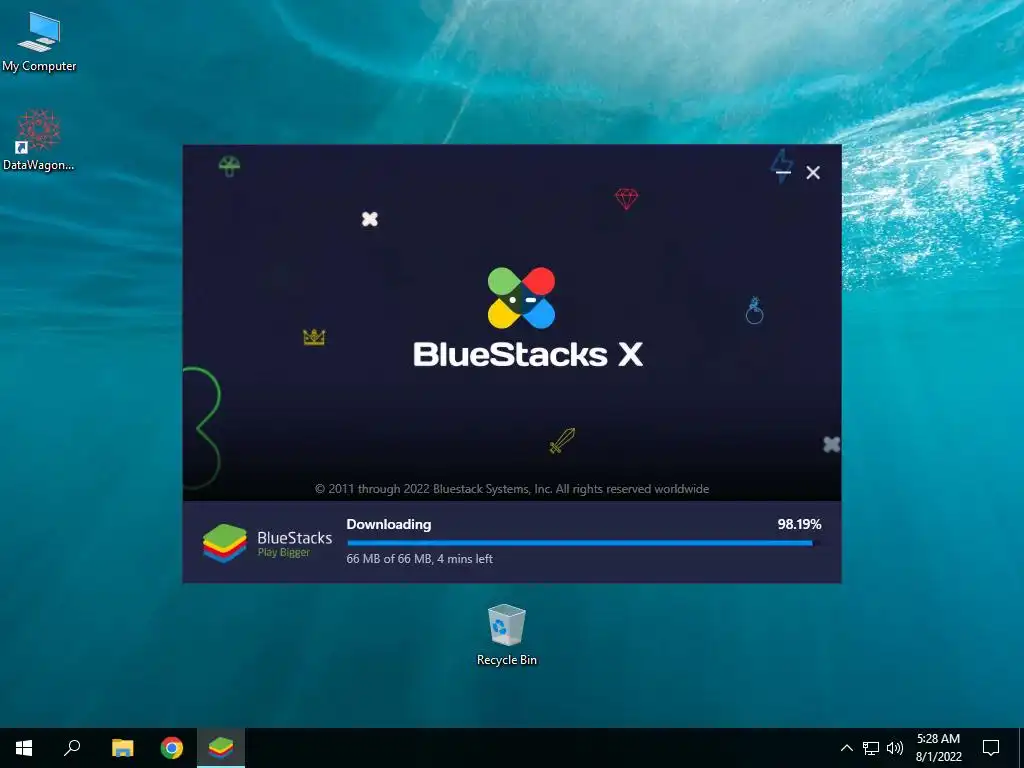This screenshot has height=768, width=1024.
Task: Open the Windows Start menu
Action: (x=24, y=748)
